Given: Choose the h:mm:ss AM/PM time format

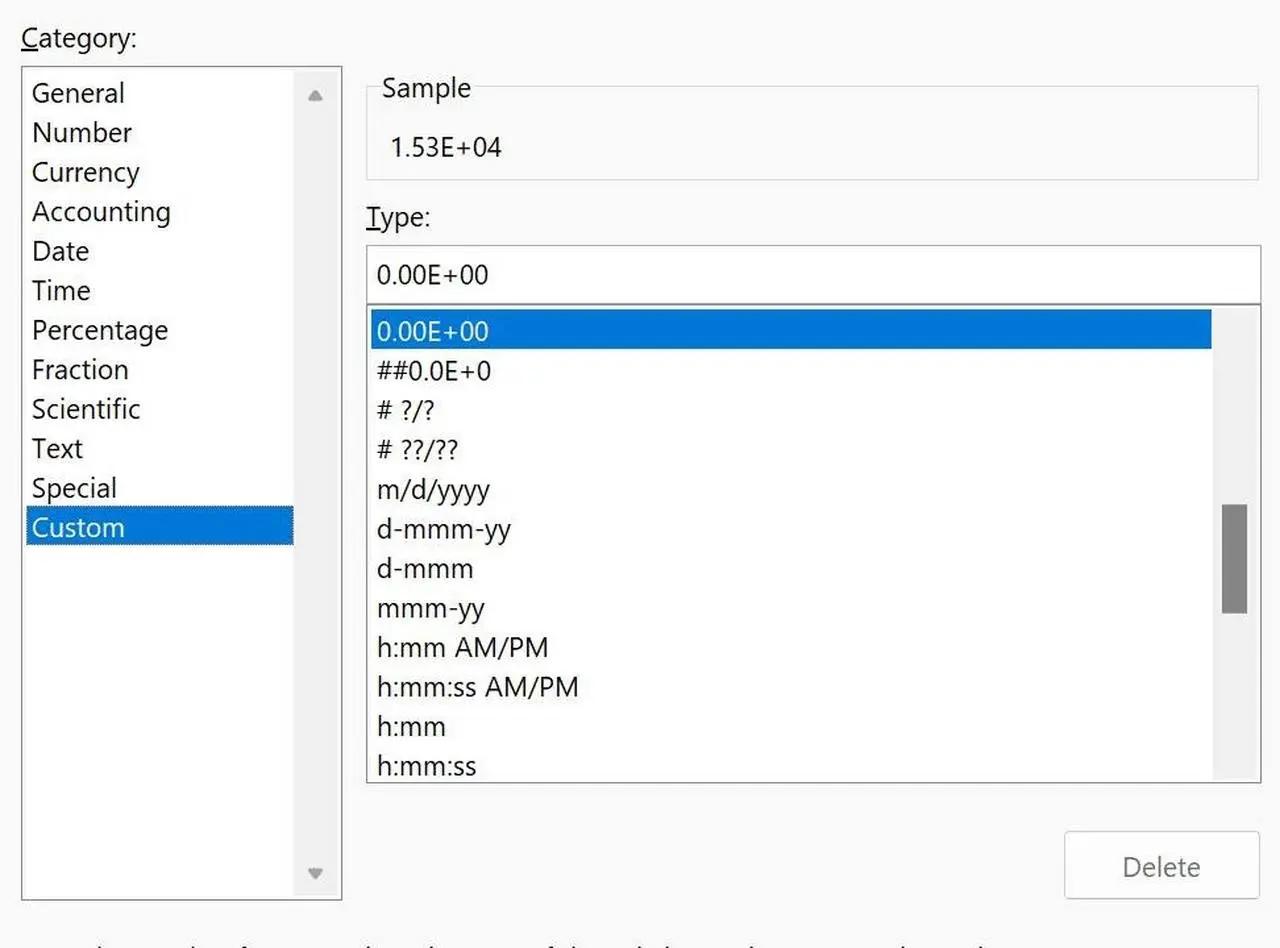Looking at the screenshot, I should [791, 687].
